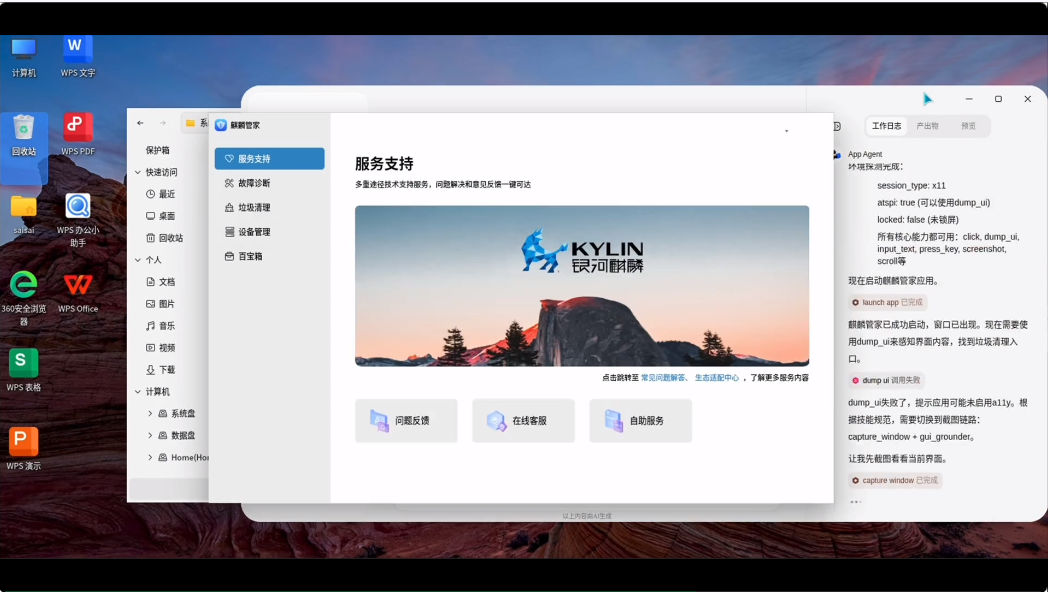Expand the 系统盘 tree node
1048x592 pixels.
pyautogui.click(x=150, y=414)
